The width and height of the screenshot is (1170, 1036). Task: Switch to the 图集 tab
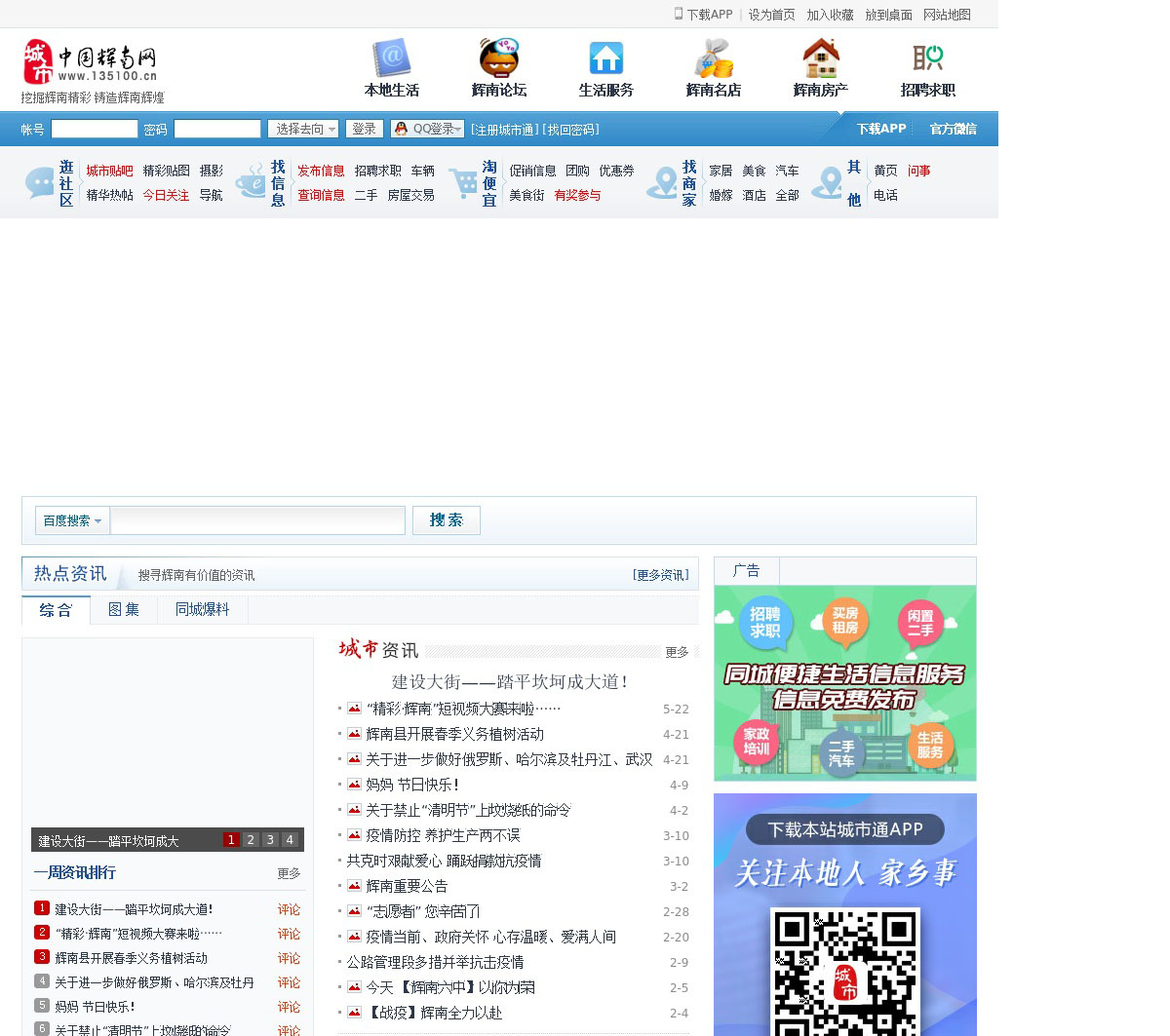(124, 610)
